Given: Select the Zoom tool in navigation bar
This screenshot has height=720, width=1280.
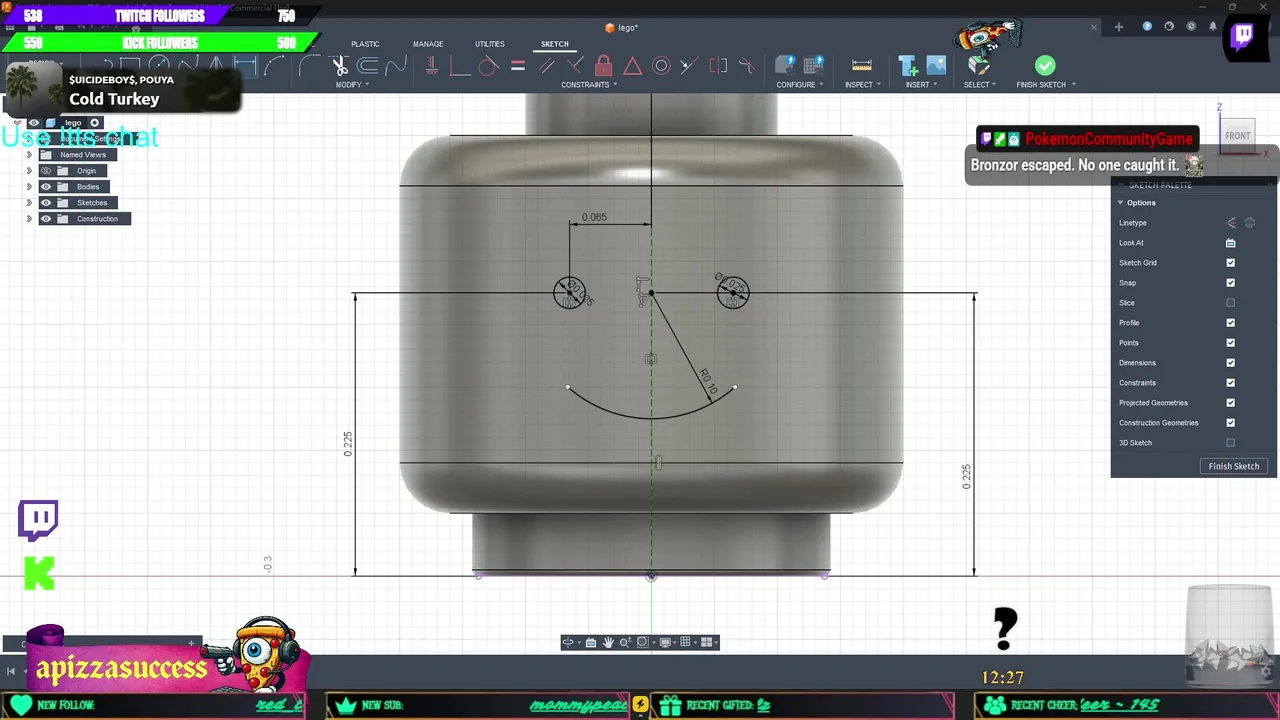Looking at the screenshot, I should click(x=625, y=642).
